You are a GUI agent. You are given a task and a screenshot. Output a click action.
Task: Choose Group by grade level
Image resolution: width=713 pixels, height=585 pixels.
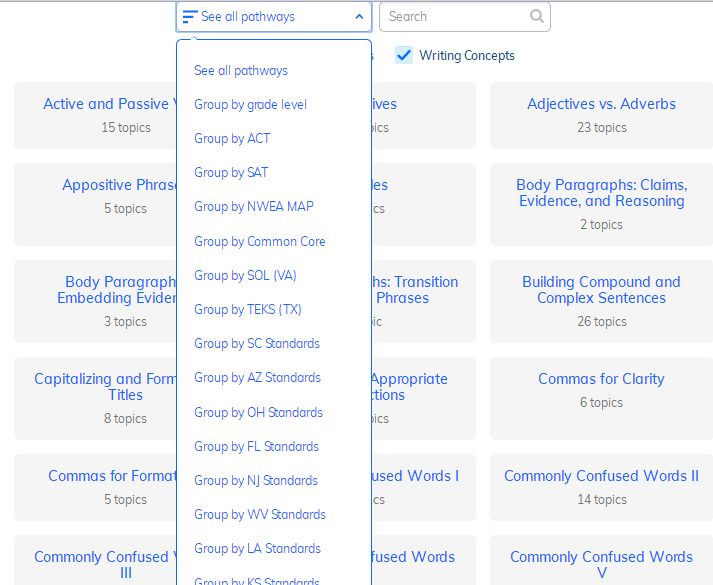[250, 105]
